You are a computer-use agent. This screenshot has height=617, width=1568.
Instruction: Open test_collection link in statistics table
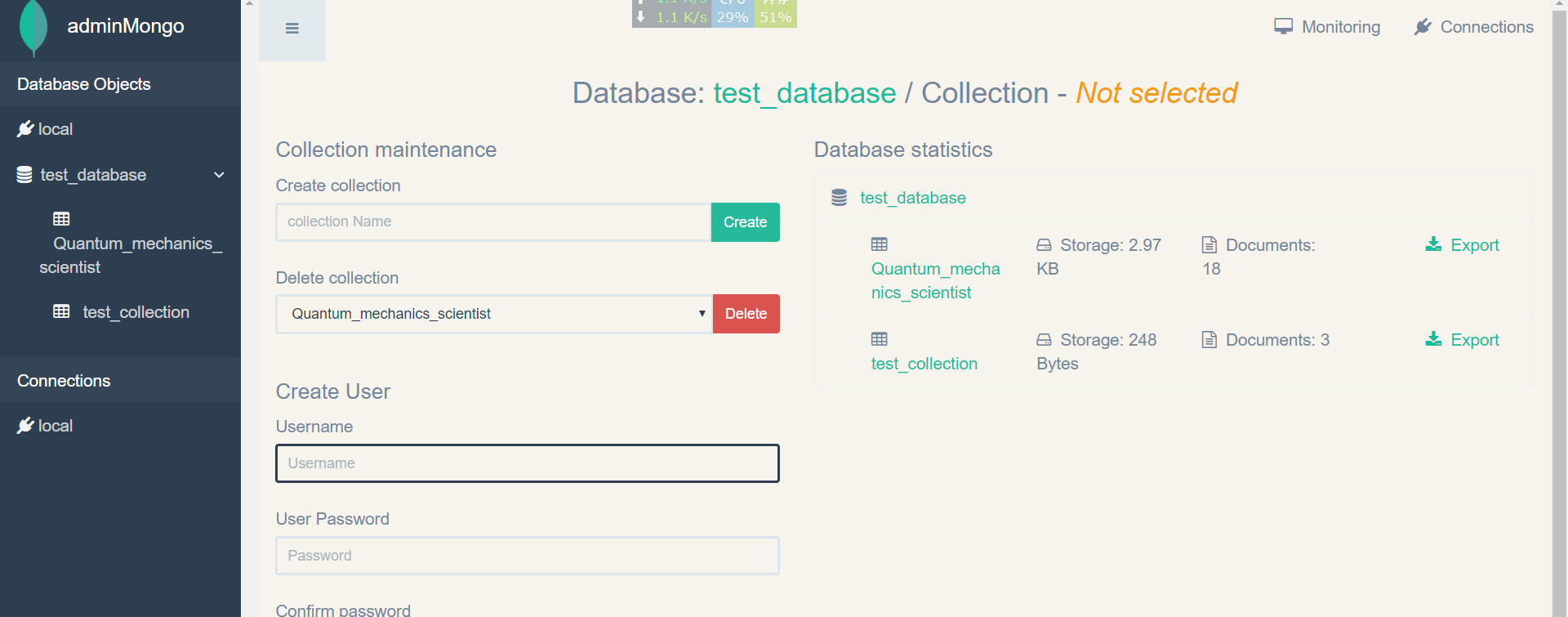[924, 364]
